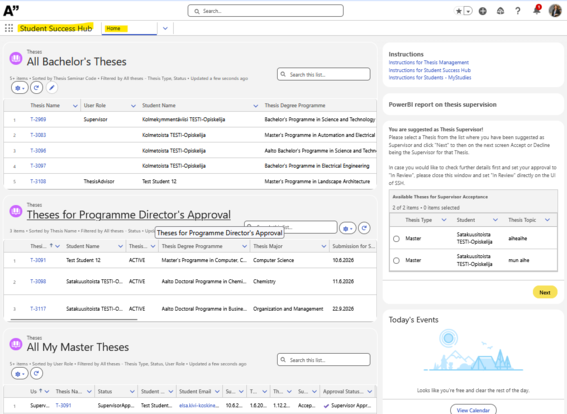
Task: Open the user profile avatar
Action: 555,11
